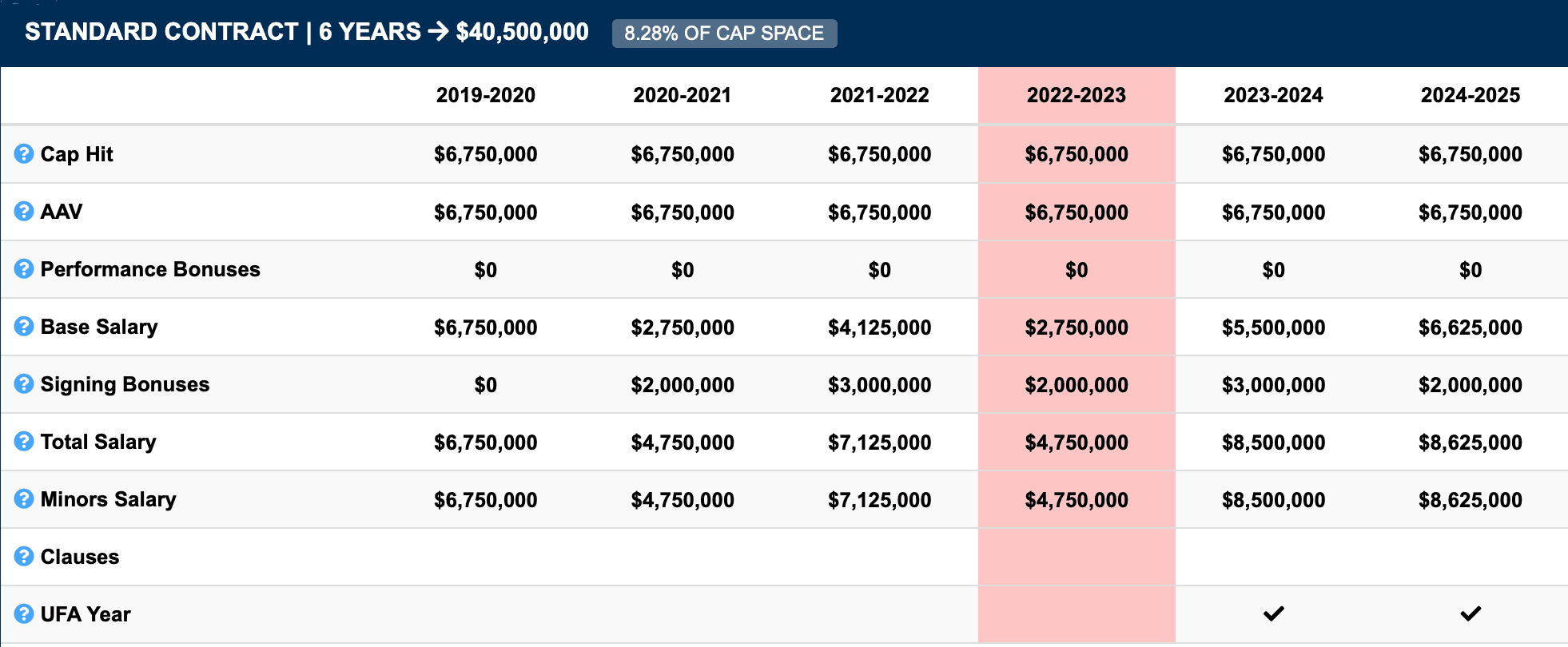This screenshot has width=1568, height=647.
Task: Select the 2019-2020 season column header
Action: [x=485, y=95]
